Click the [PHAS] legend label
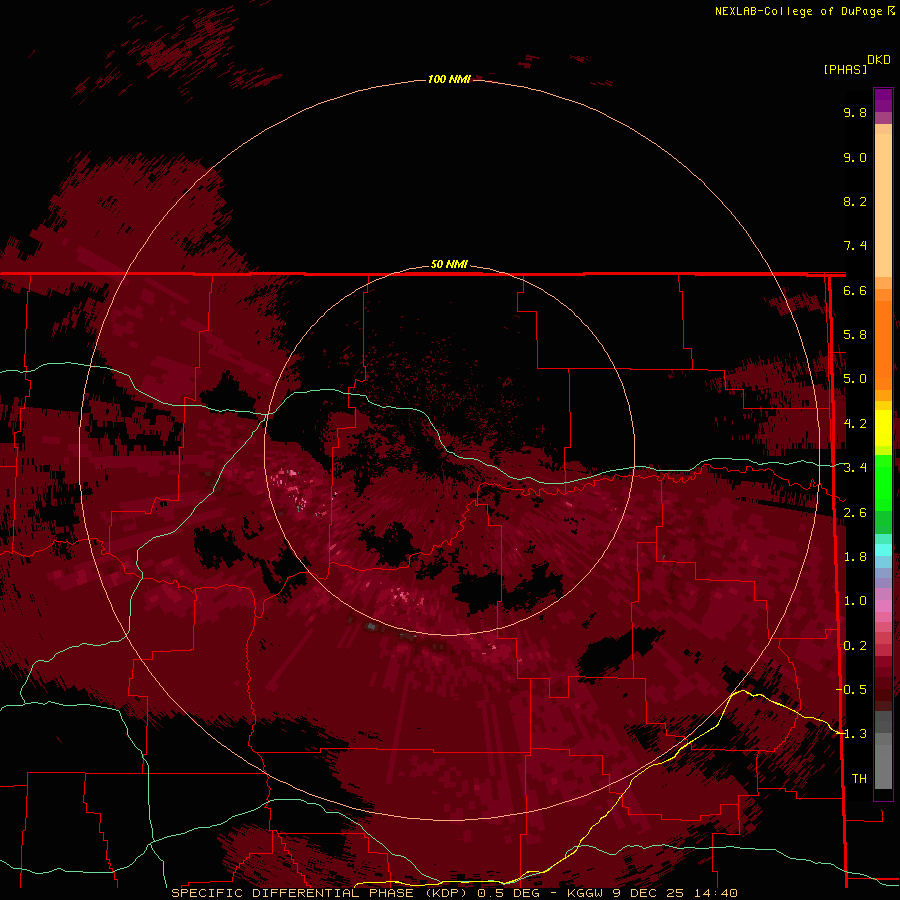The width and height of the screenshot is (900, 900). [845, 69]
